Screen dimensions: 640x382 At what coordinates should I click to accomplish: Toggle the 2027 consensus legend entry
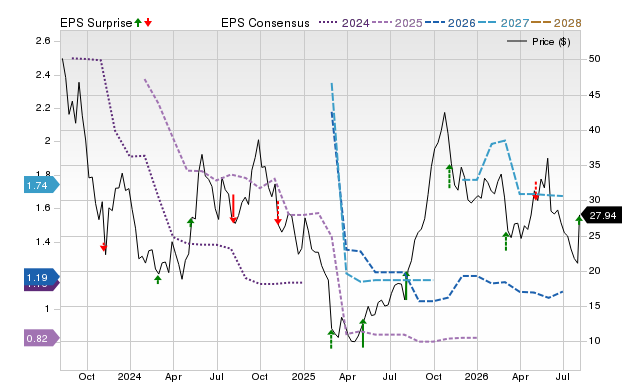click(504, 23)
